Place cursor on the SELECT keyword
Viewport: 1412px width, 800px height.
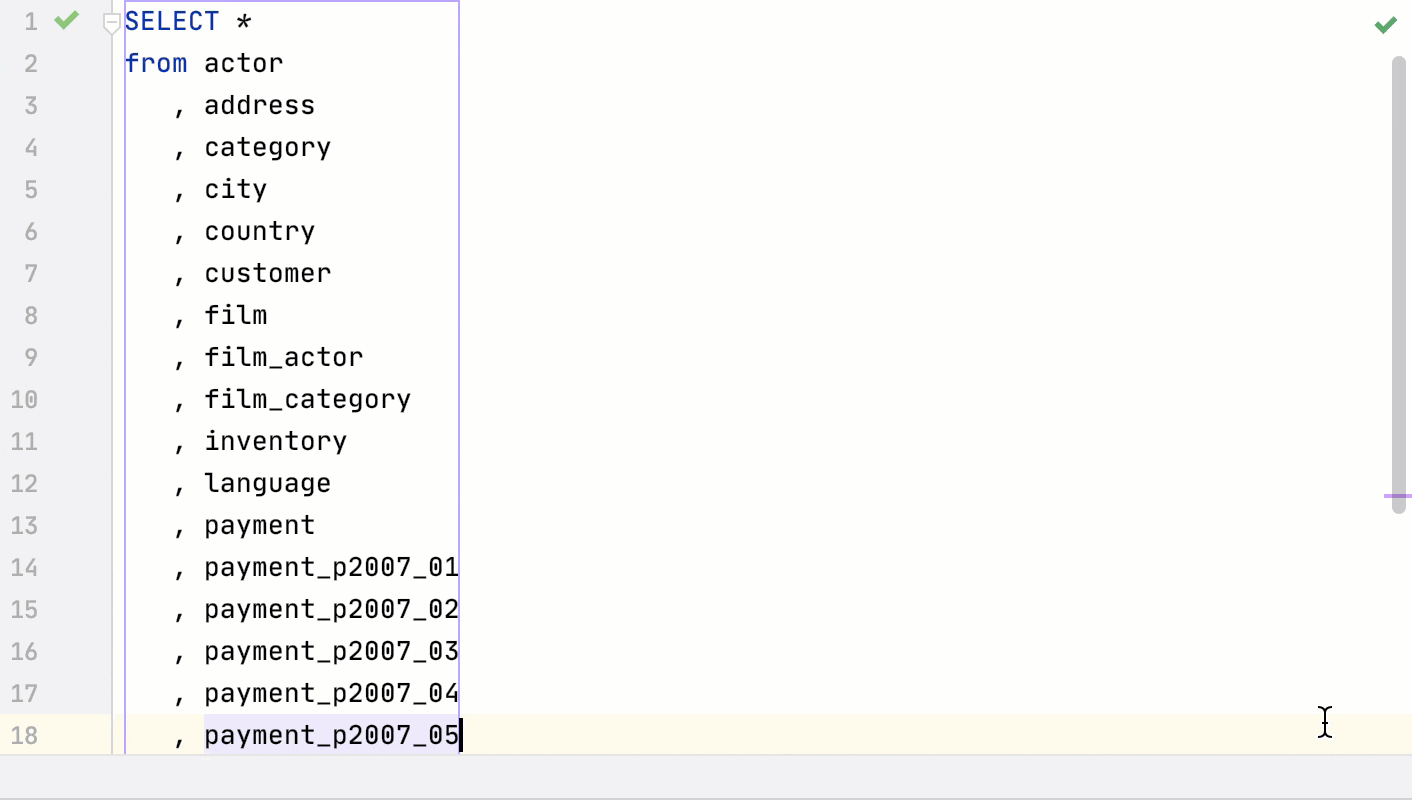coord(172,20)
